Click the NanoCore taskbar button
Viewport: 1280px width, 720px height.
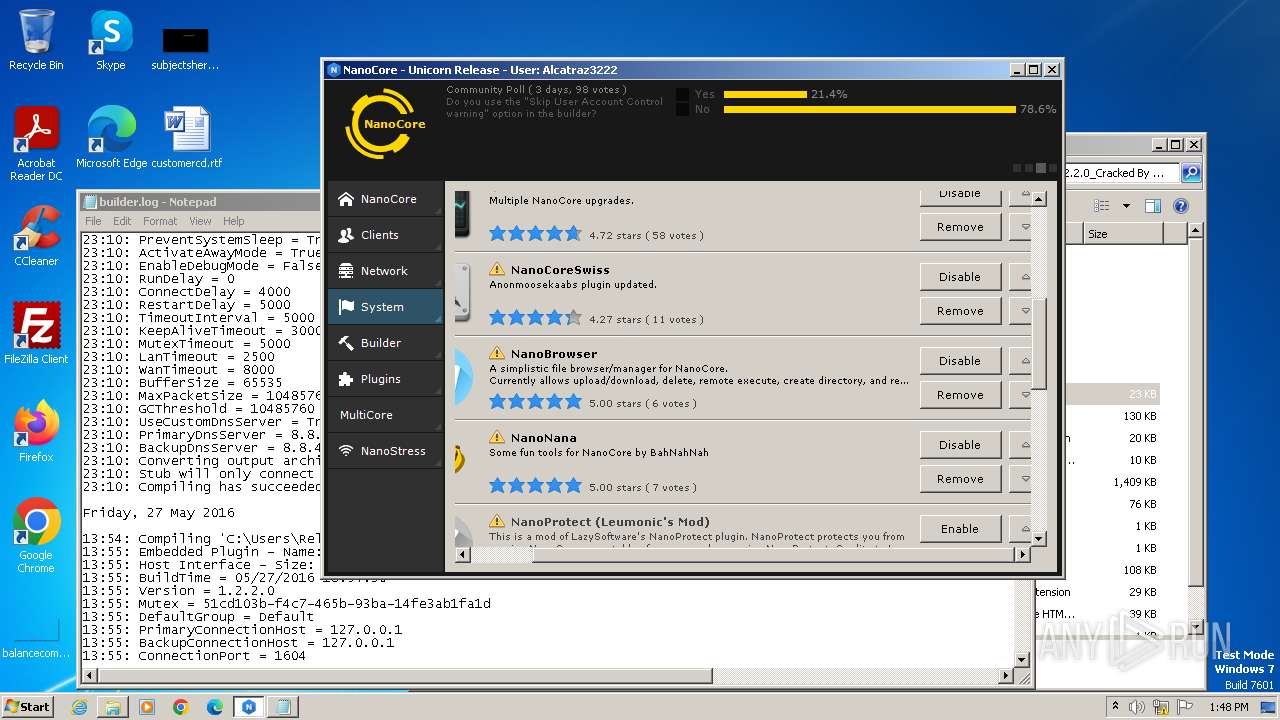pyautogui.click(x=248, y=706)
